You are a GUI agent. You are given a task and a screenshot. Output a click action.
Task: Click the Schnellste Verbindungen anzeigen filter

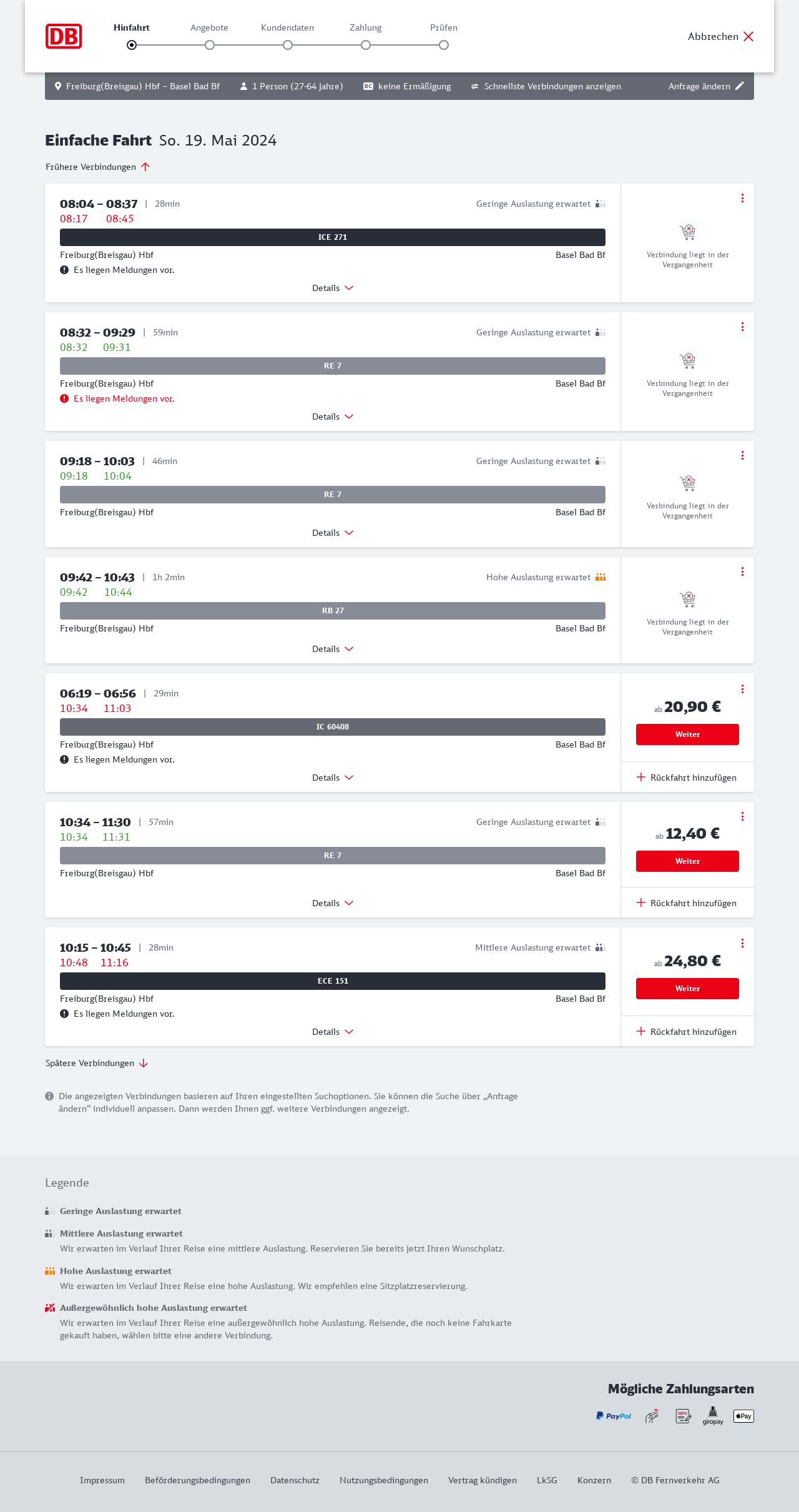point(546,86)
